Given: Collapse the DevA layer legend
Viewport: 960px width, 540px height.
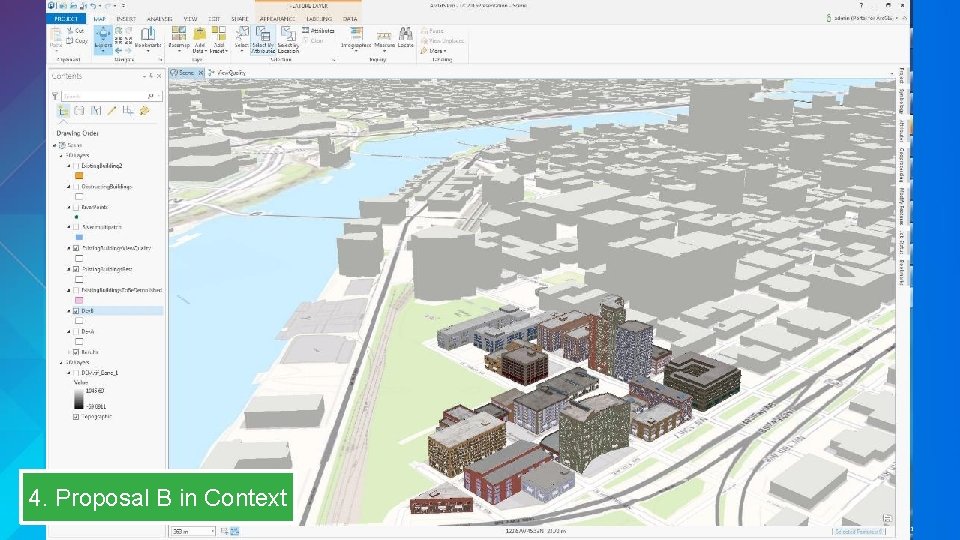Looking at the screenshot, I should [69, 332].
